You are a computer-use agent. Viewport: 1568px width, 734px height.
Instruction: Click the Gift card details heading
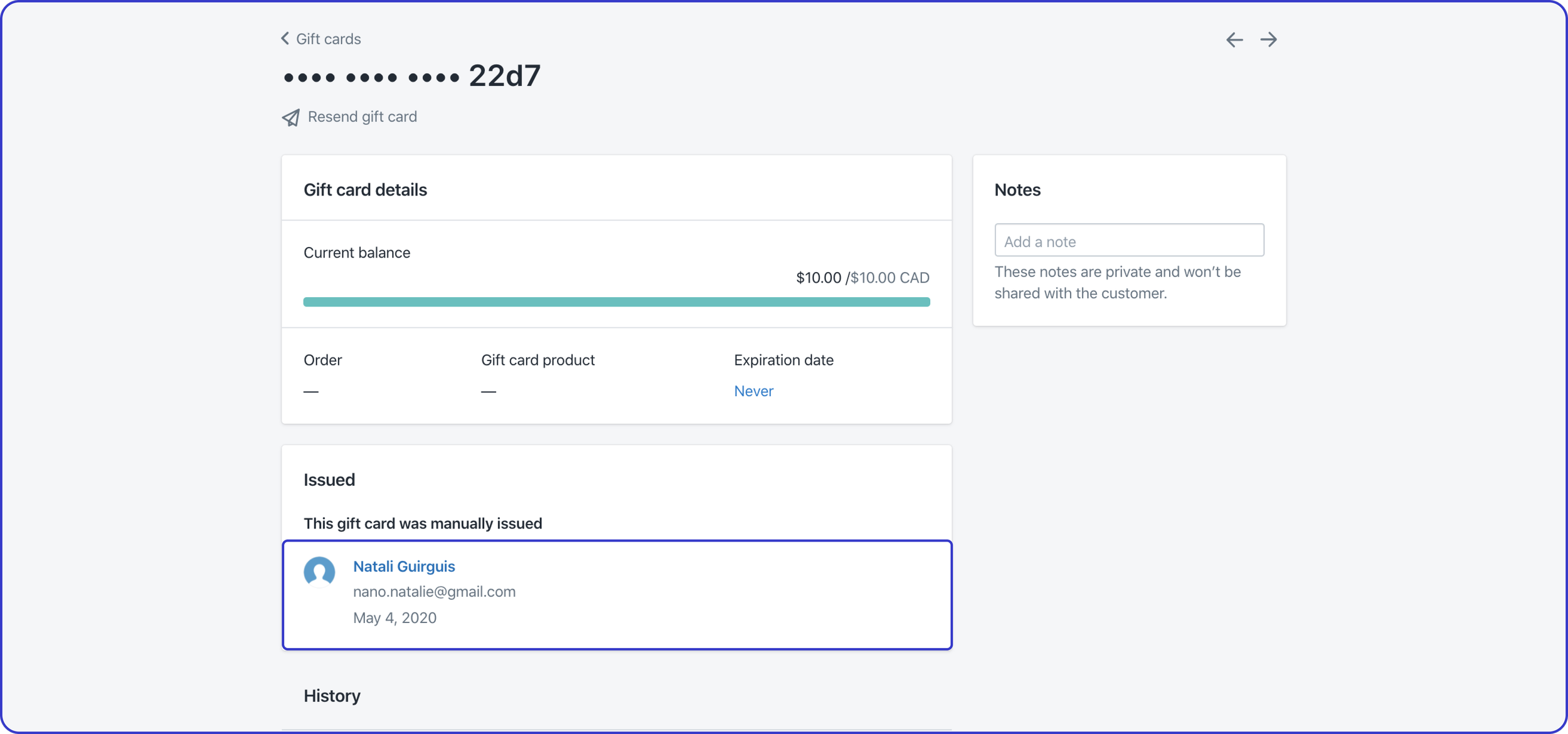click(x=365, y=190)
